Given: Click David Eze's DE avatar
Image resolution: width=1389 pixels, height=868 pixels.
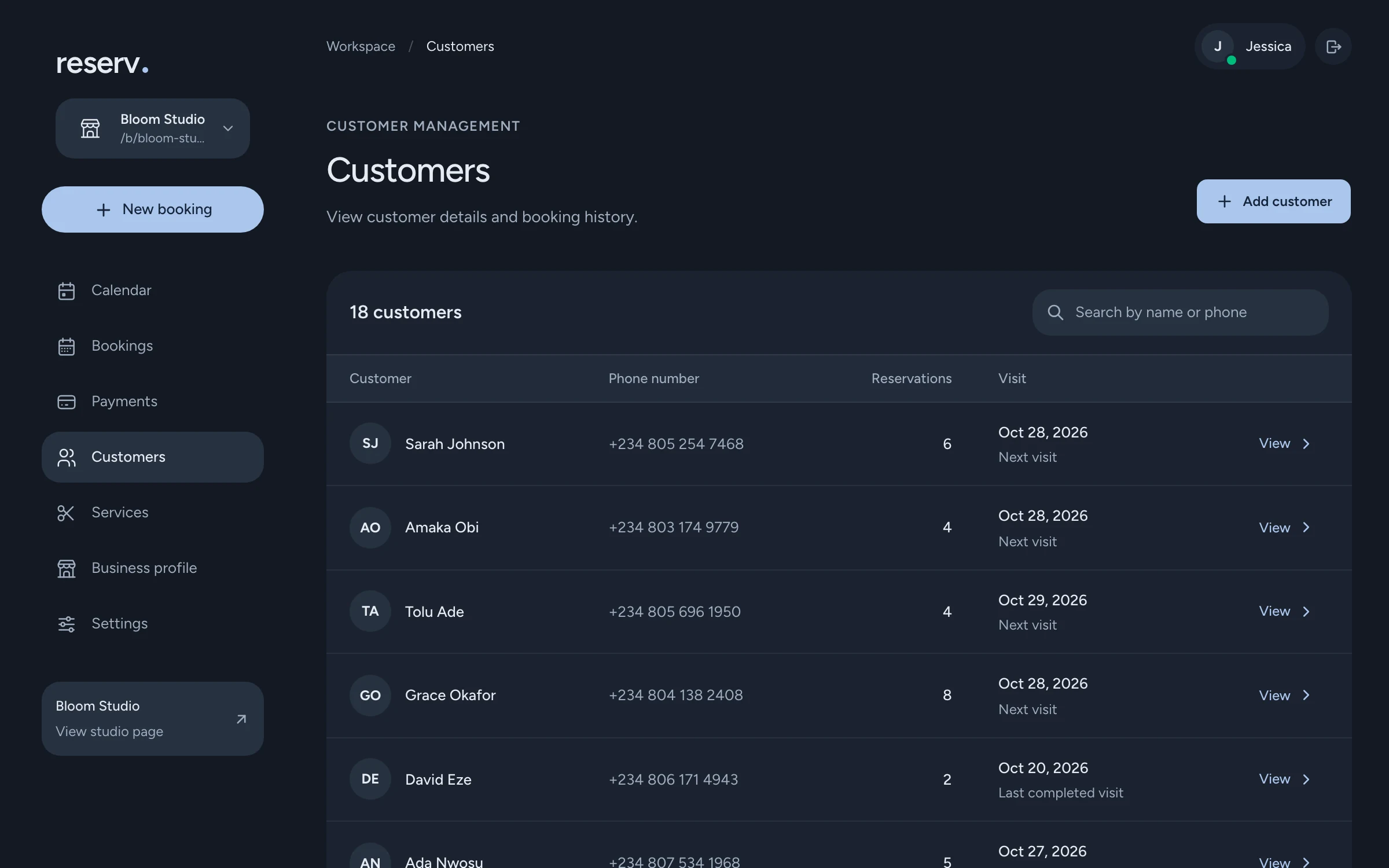Looking at the screenshot, I should point(370,779).
